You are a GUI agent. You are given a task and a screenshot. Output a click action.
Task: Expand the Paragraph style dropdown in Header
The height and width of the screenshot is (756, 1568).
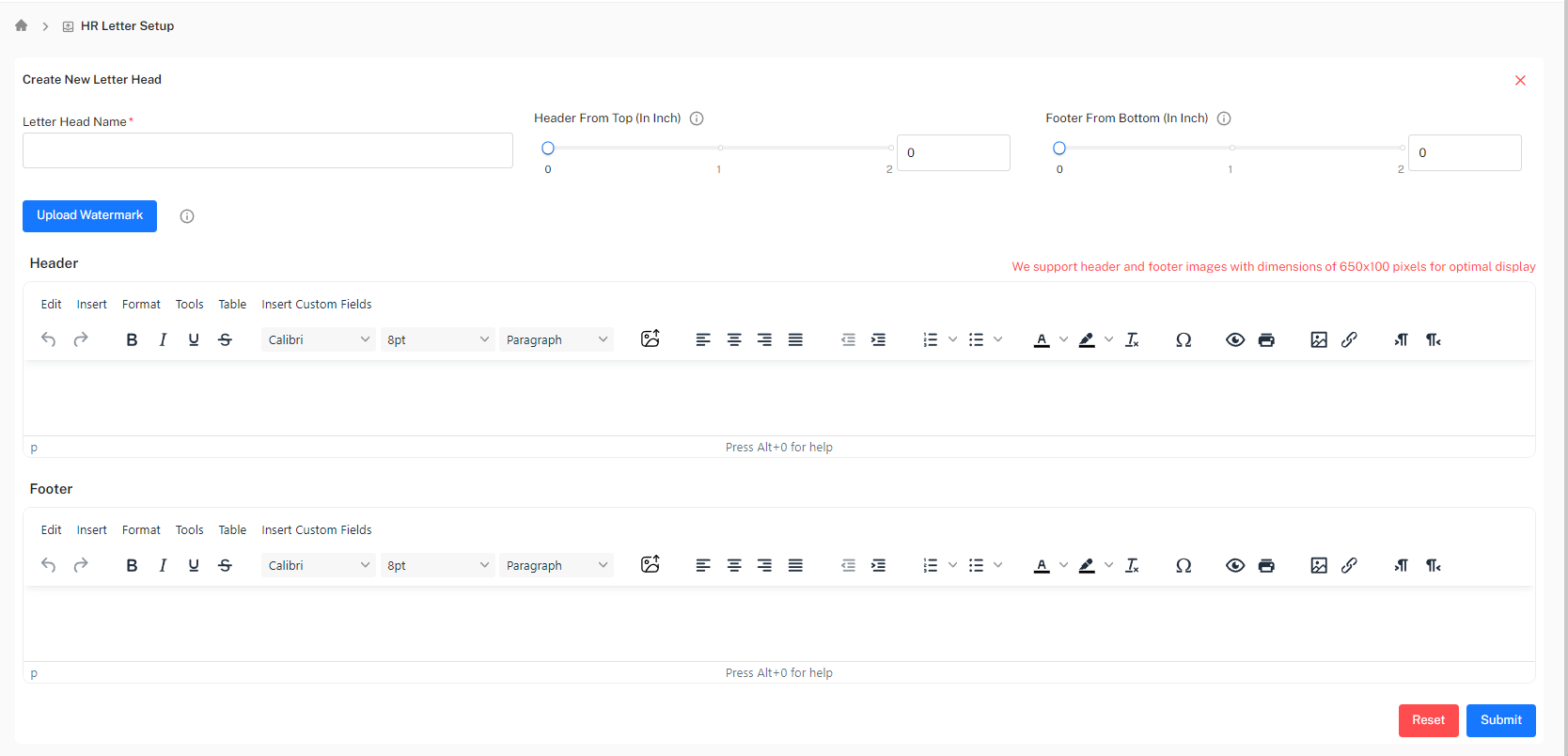pyautogui.click(x=557, y=339)
